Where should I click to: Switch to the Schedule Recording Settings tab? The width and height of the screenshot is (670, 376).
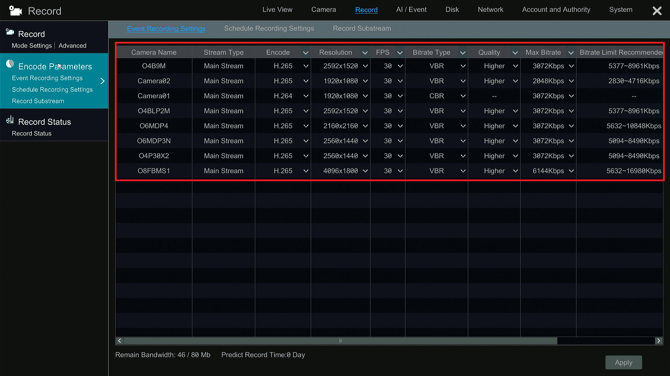pyautogui.click(x=269, y=29)
